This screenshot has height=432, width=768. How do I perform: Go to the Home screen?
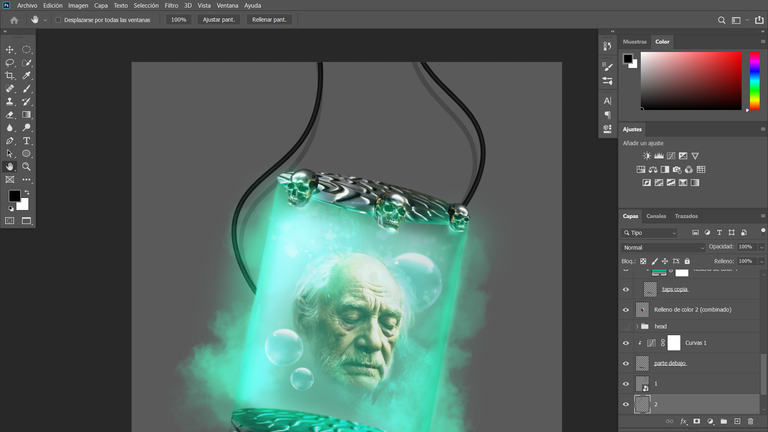(x=14, y=20)
